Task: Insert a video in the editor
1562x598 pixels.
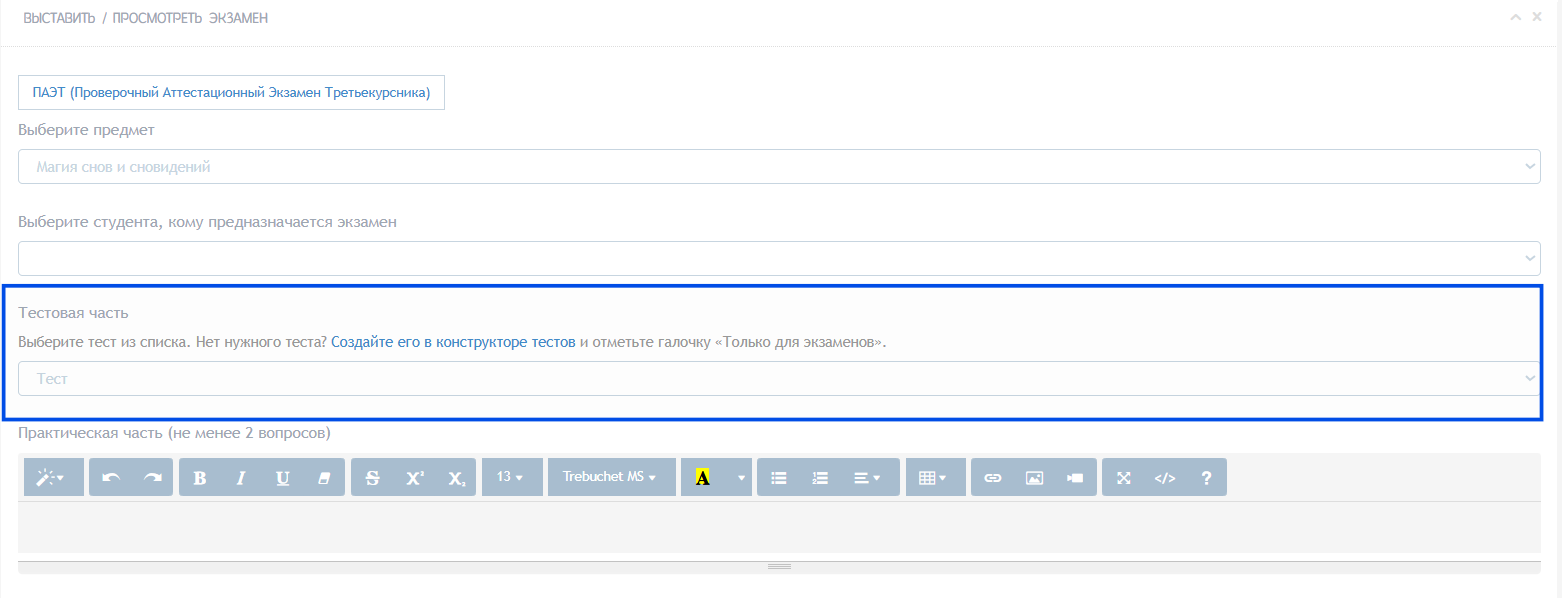Action: (x=1075, y=477)
